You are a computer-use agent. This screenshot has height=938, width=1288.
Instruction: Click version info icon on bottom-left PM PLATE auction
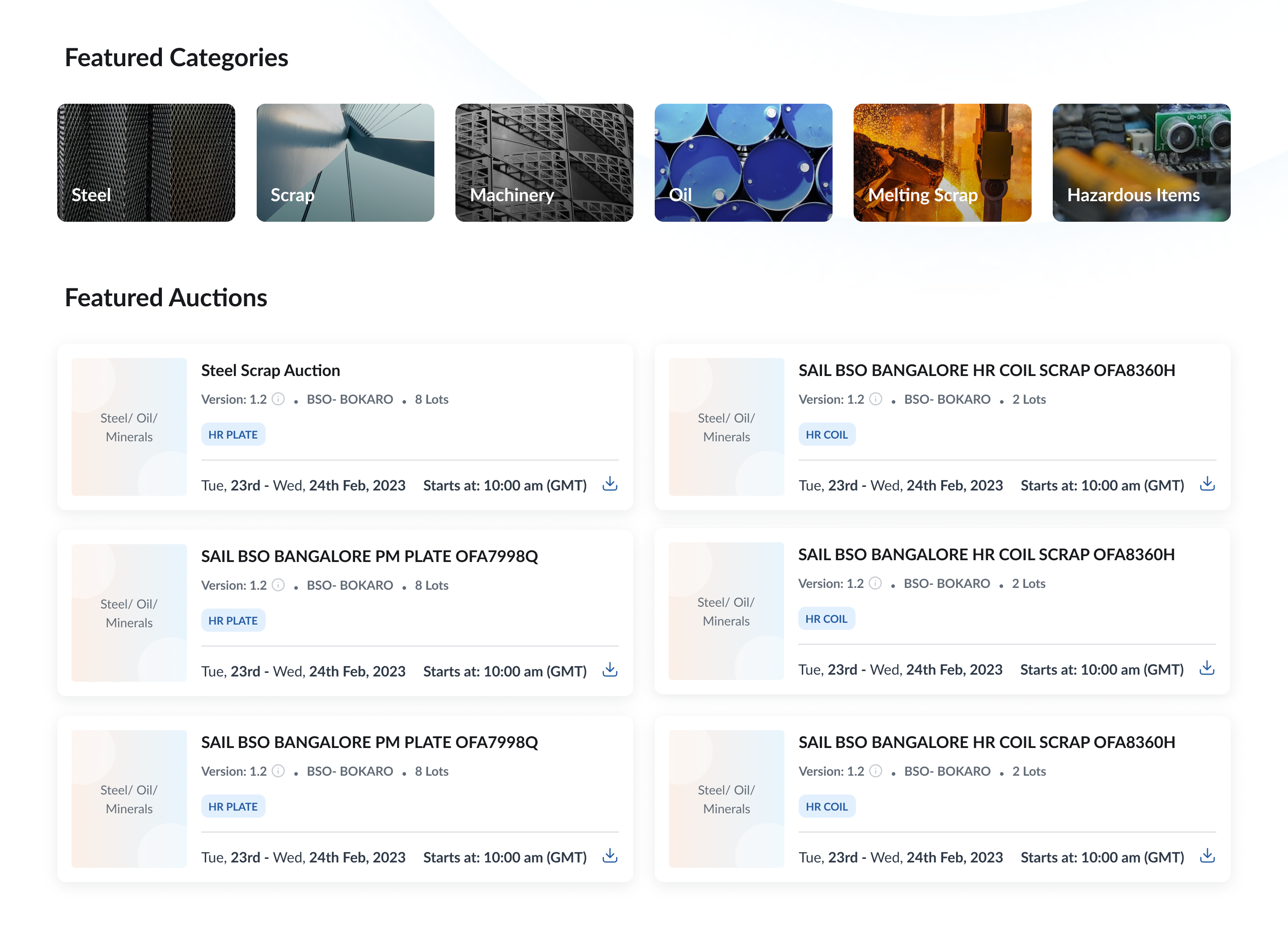pyautogui.click(x=278, y=770)
